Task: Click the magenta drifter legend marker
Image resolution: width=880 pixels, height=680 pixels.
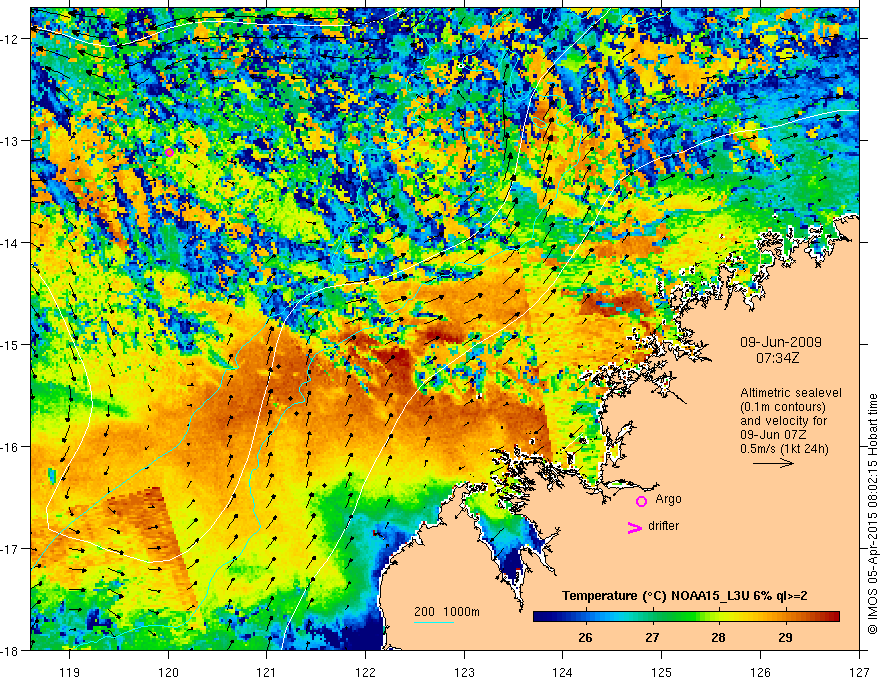Action: 635,527
